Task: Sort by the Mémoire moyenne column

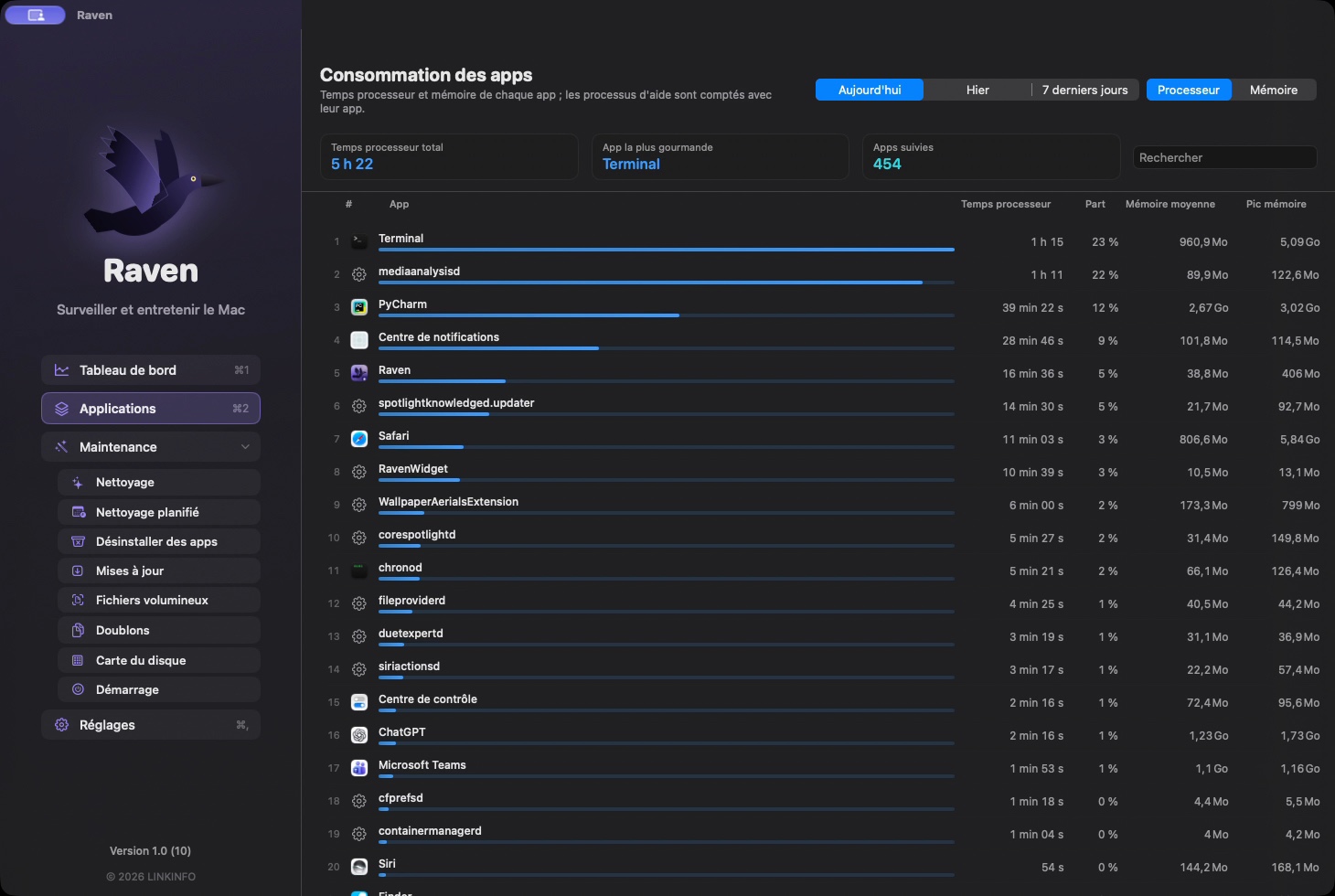Action: pos(1170,204)
